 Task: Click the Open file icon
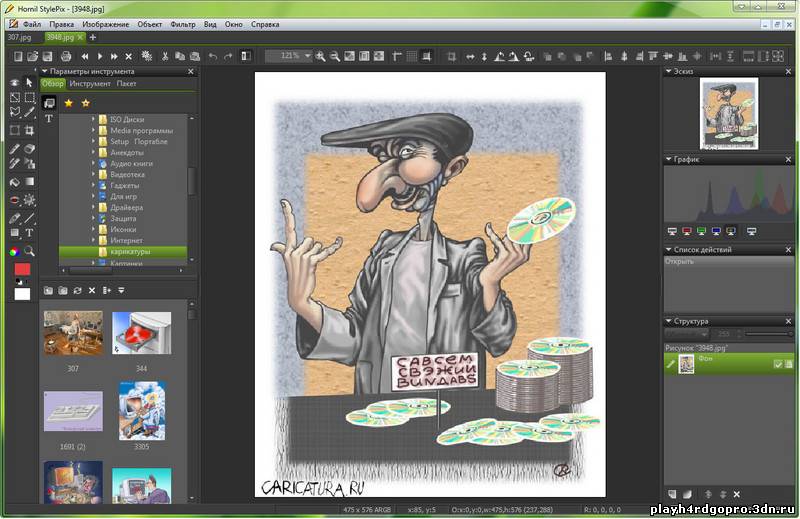pos(33,56)
